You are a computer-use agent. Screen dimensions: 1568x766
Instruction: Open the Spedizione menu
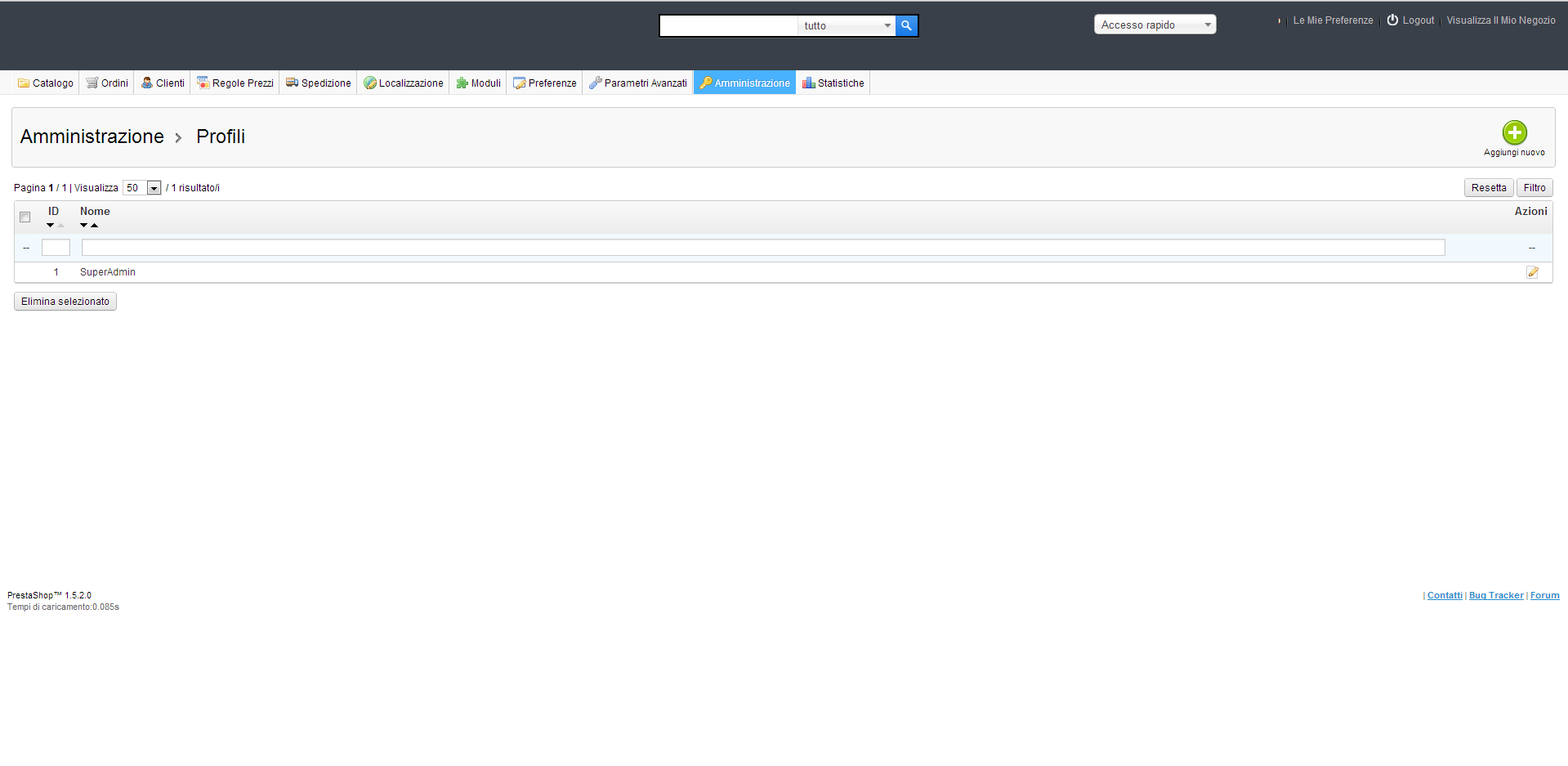pyautogui.click(x=318, y=83)
